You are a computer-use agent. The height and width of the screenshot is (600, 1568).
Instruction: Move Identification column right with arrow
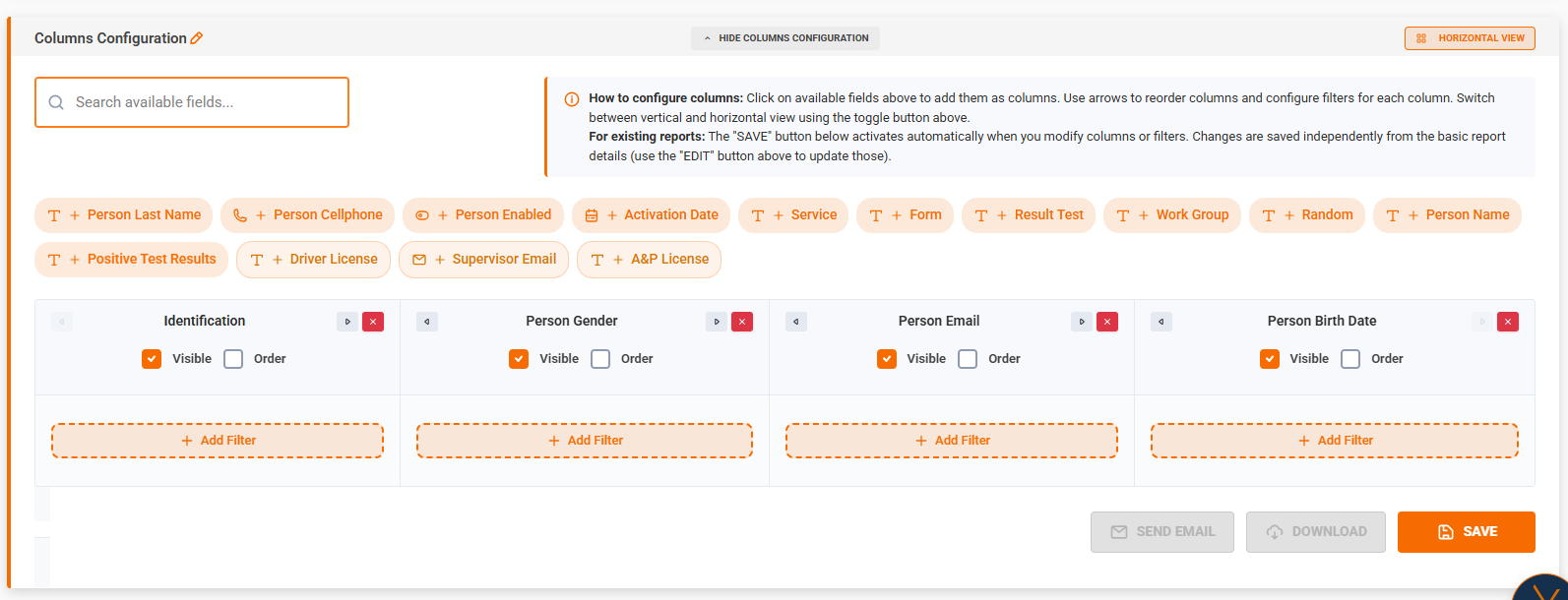(x=347, y=322)
